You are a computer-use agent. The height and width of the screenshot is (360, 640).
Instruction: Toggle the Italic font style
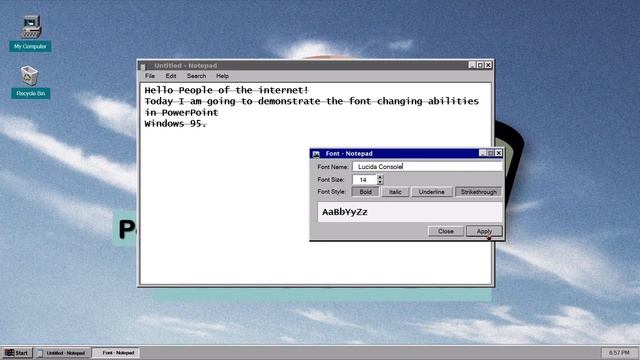(x=395, y=192)
